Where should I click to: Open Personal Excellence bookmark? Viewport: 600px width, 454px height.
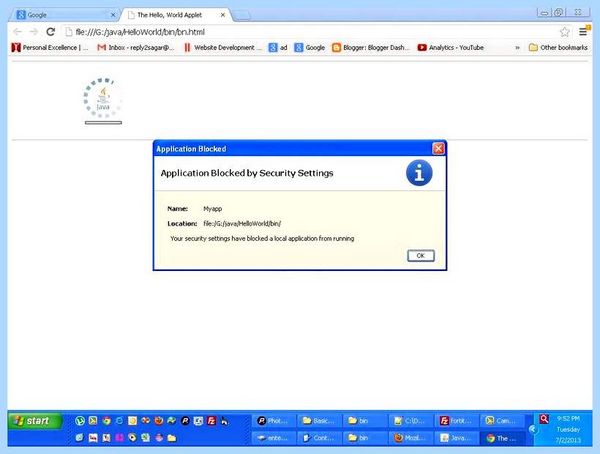coord(50,47)
